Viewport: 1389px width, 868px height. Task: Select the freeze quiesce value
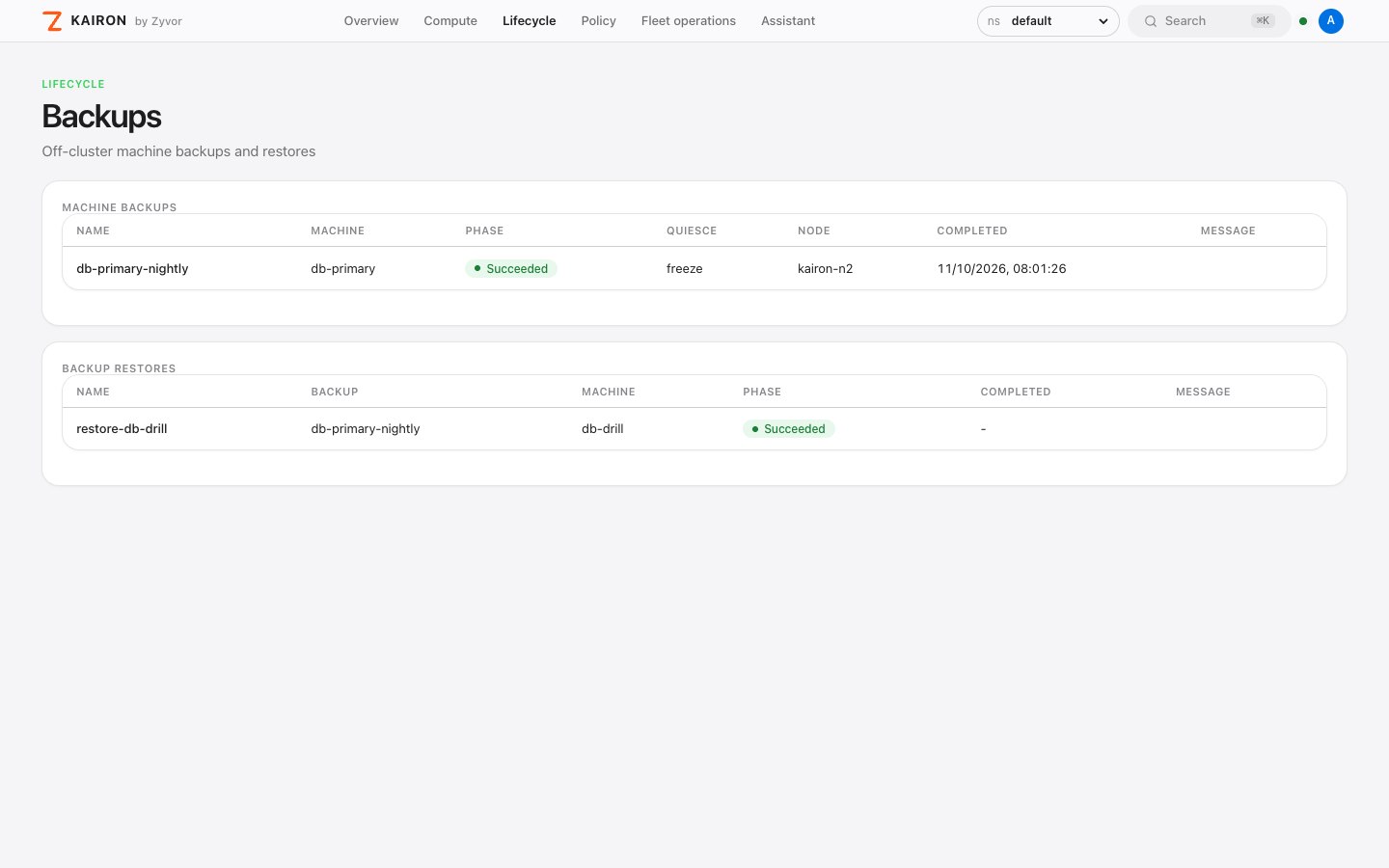coord(684,268)
